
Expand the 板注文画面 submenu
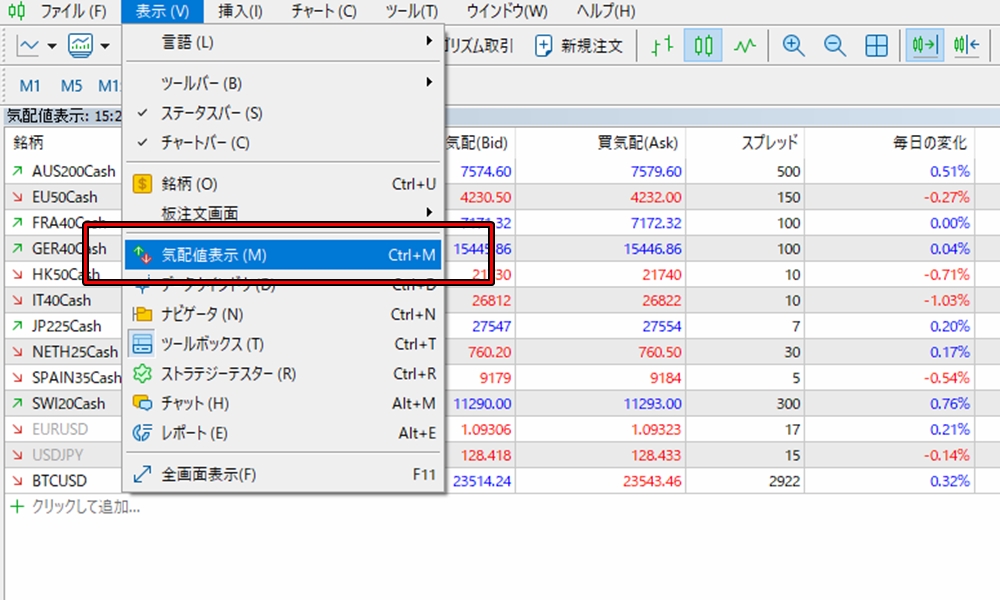click(200, 213)
